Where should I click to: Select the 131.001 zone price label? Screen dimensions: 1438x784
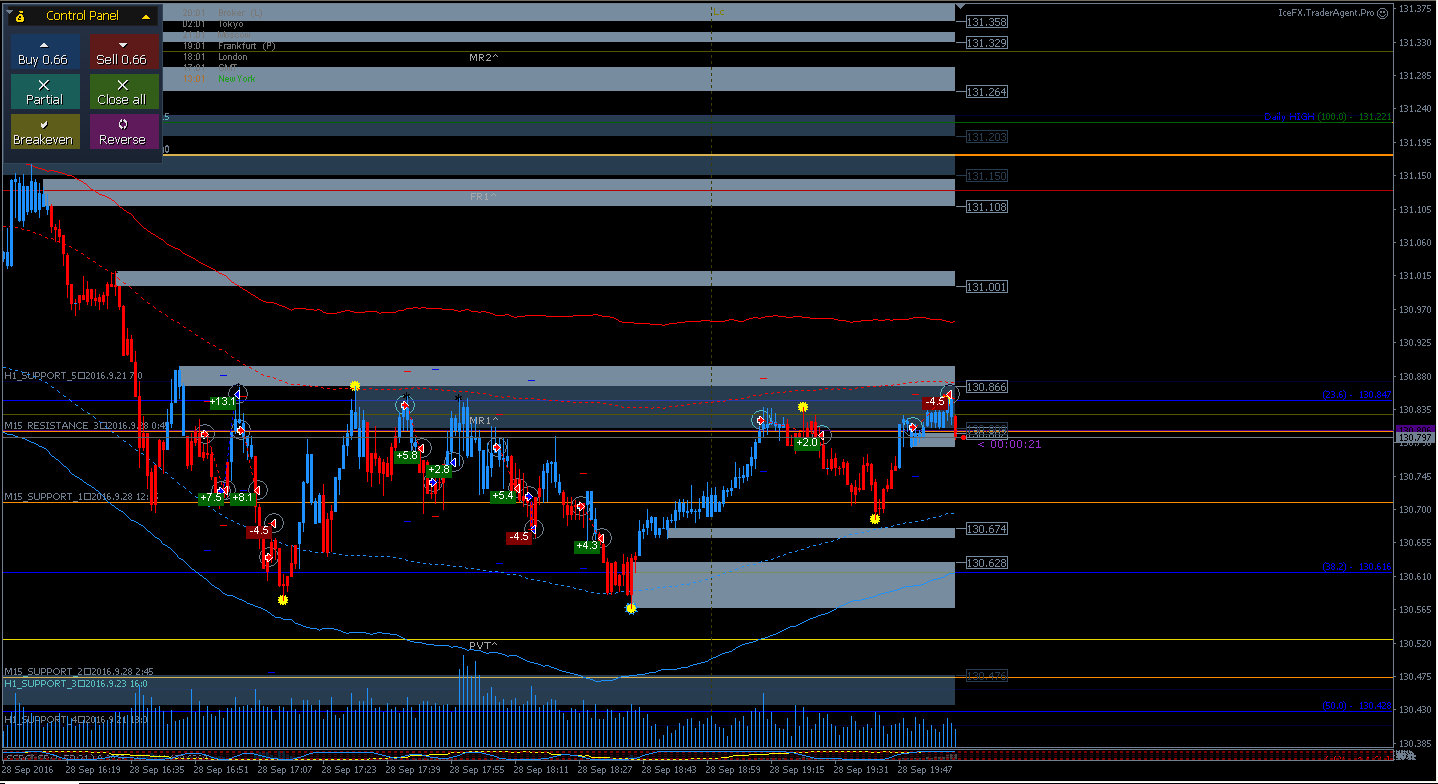(987, 287)
